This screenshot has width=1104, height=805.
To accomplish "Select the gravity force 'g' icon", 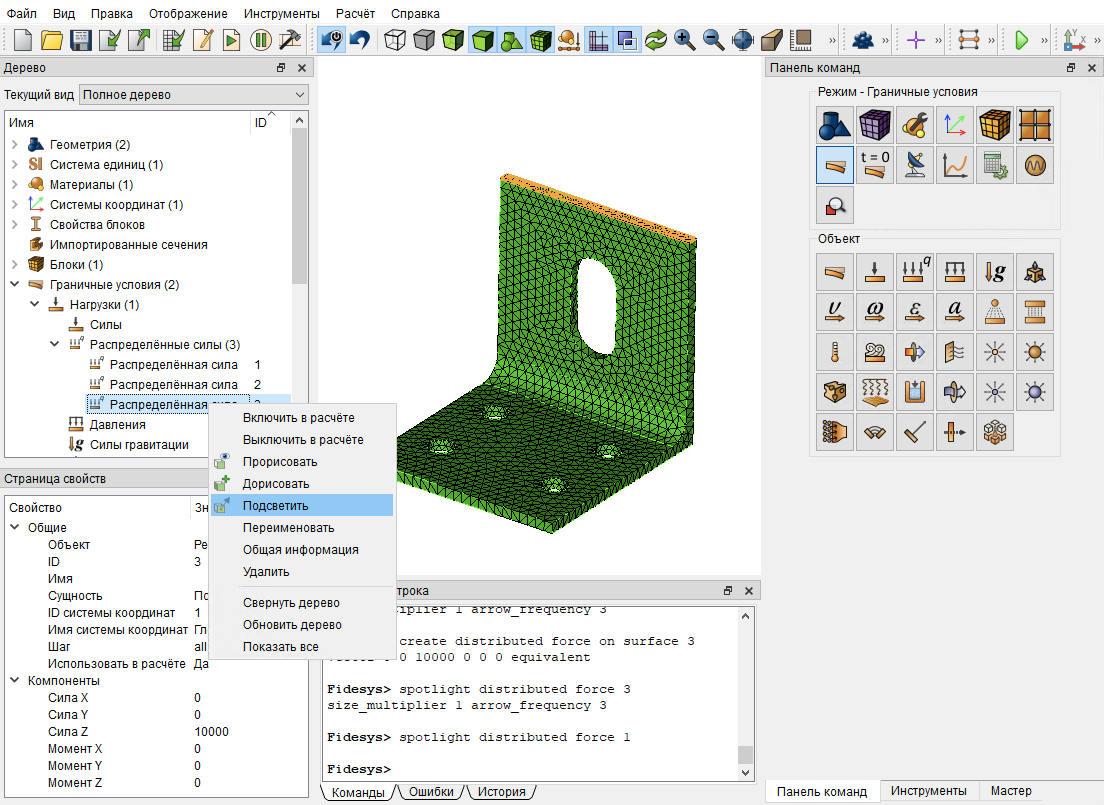I will 995,272.
